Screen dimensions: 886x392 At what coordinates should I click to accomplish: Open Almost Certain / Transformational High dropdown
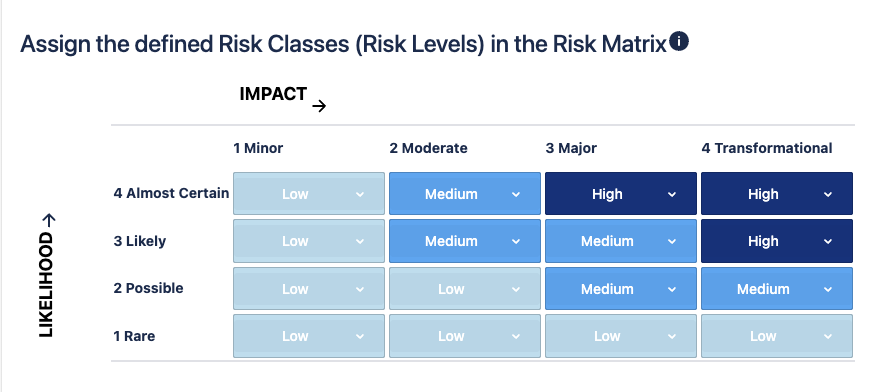point(777,194)
